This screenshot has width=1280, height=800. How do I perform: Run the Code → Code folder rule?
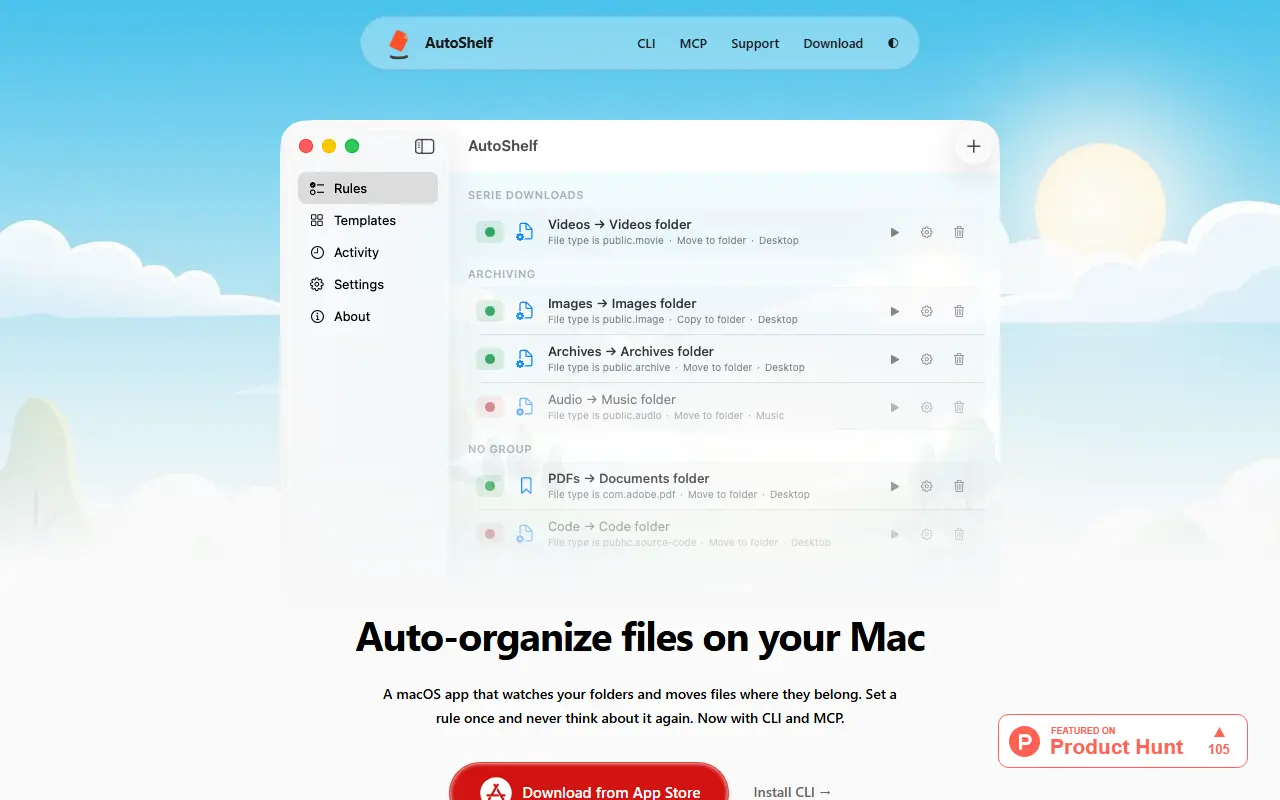pyautogui.click(x=895, y=534)
